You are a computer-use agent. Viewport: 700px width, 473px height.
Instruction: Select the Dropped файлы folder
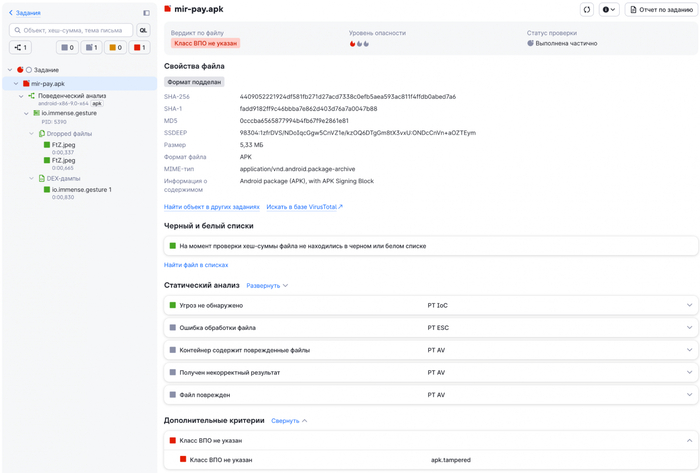(69, 133)
